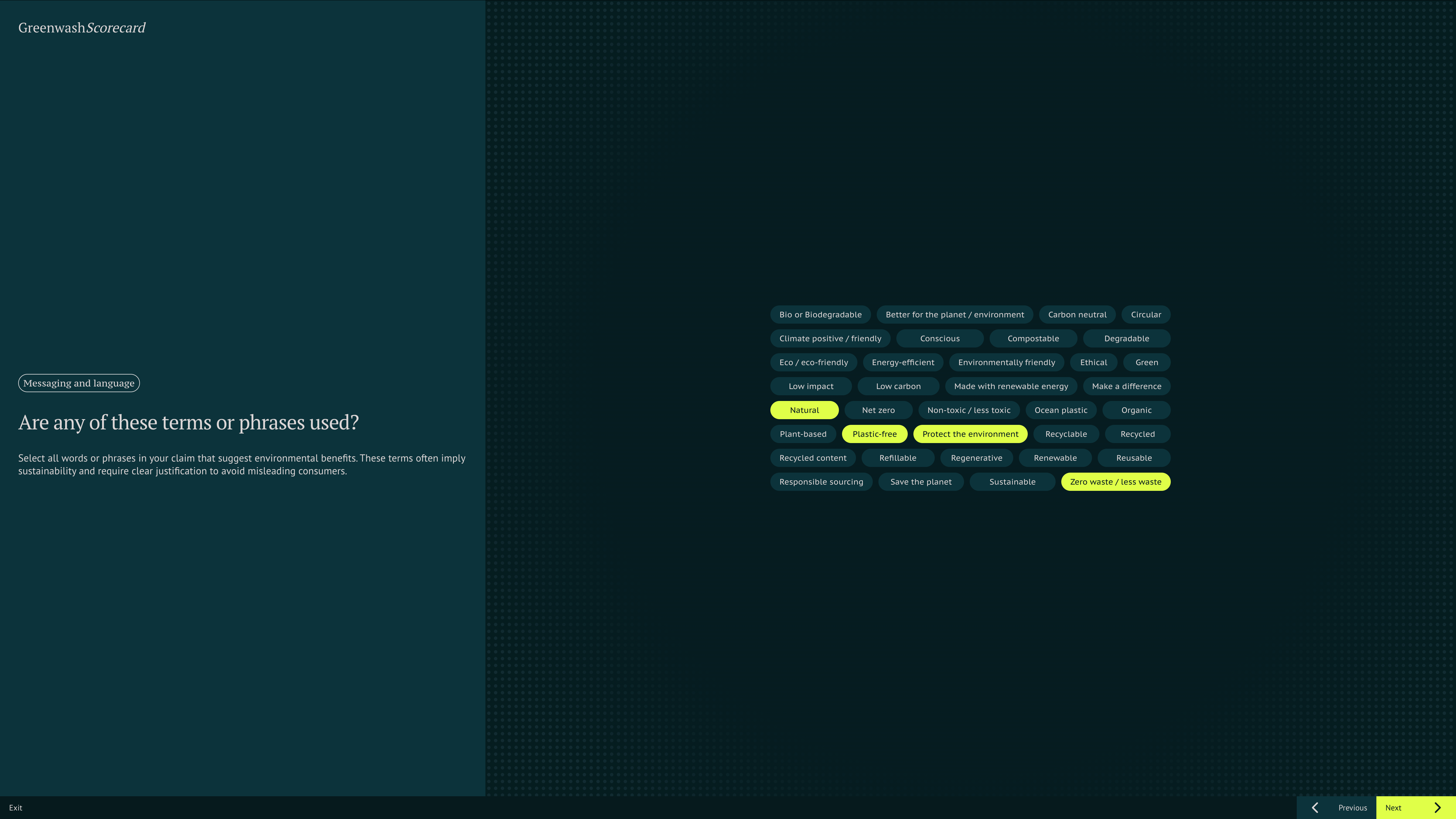The image size is (1456, 819).
Task: Exit the scorecard questionnaire
Action: tap(16, 808)
